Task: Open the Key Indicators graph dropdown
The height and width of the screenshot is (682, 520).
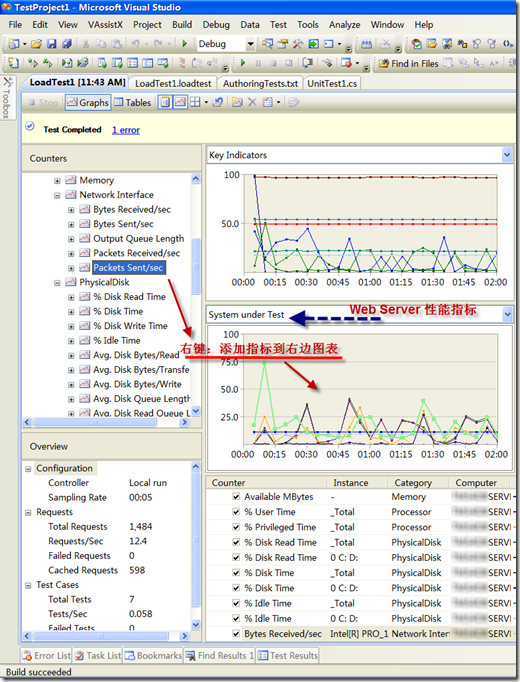Action: pos(507,155)
